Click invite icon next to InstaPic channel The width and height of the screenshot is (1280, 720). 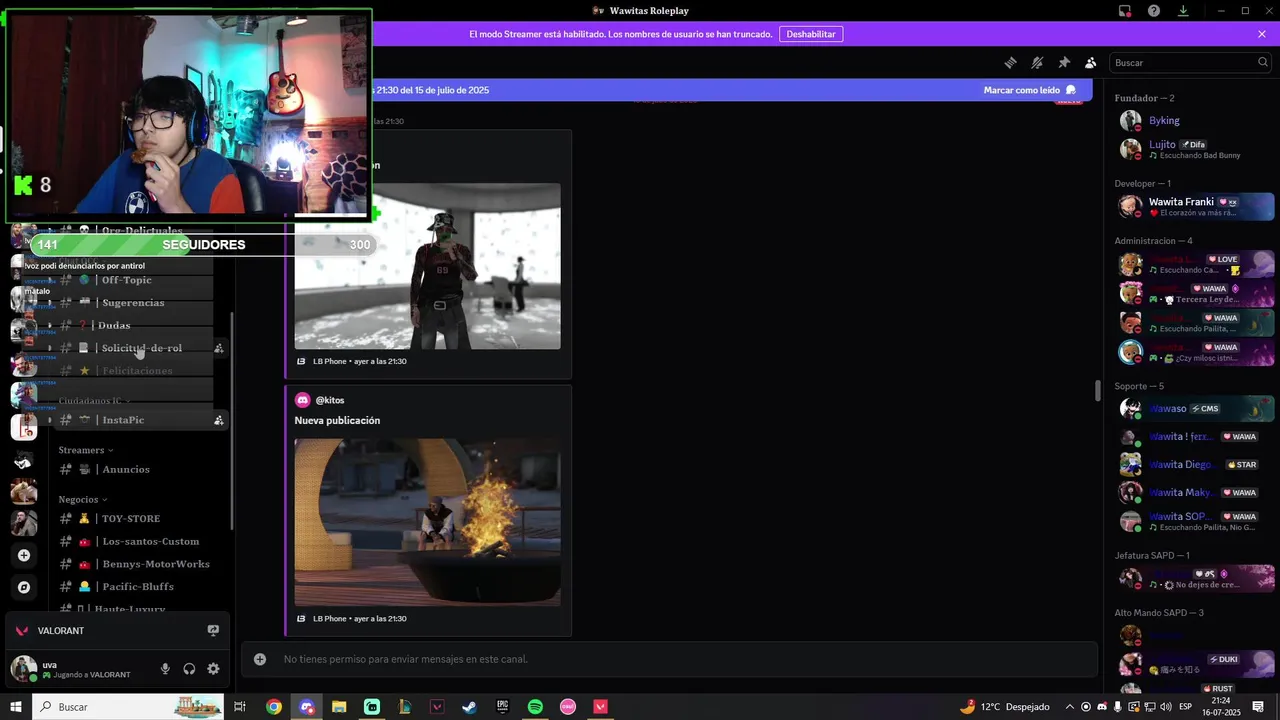218,420
